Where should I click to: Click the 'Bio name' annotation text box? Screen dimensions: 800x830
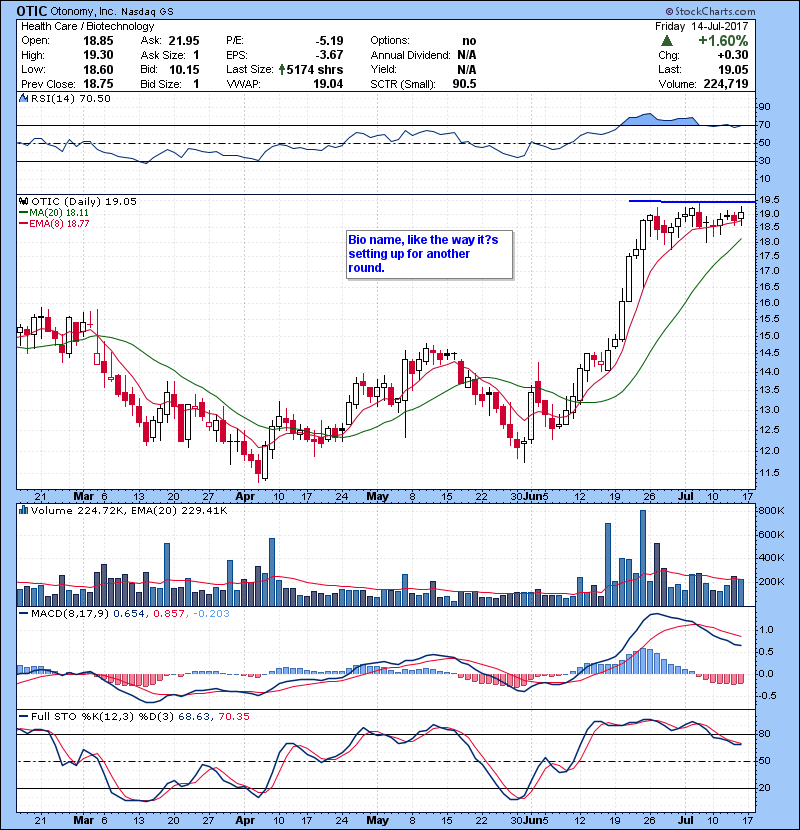[429, 254]
